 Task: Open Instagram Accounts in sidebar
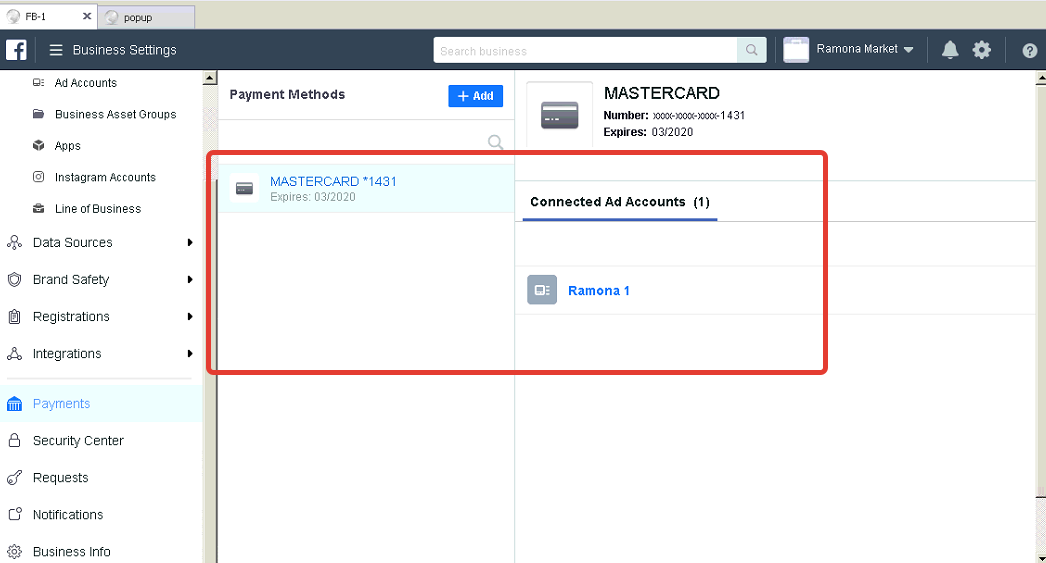click(105, 177)
